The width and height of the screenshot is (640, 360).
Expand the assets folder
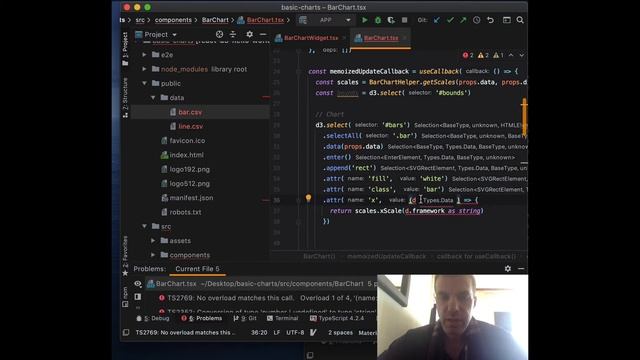153,240
